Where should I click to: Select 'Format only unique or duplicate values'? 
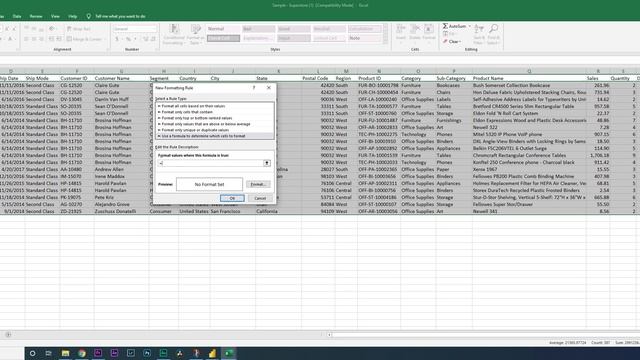(x=215, y=130)
